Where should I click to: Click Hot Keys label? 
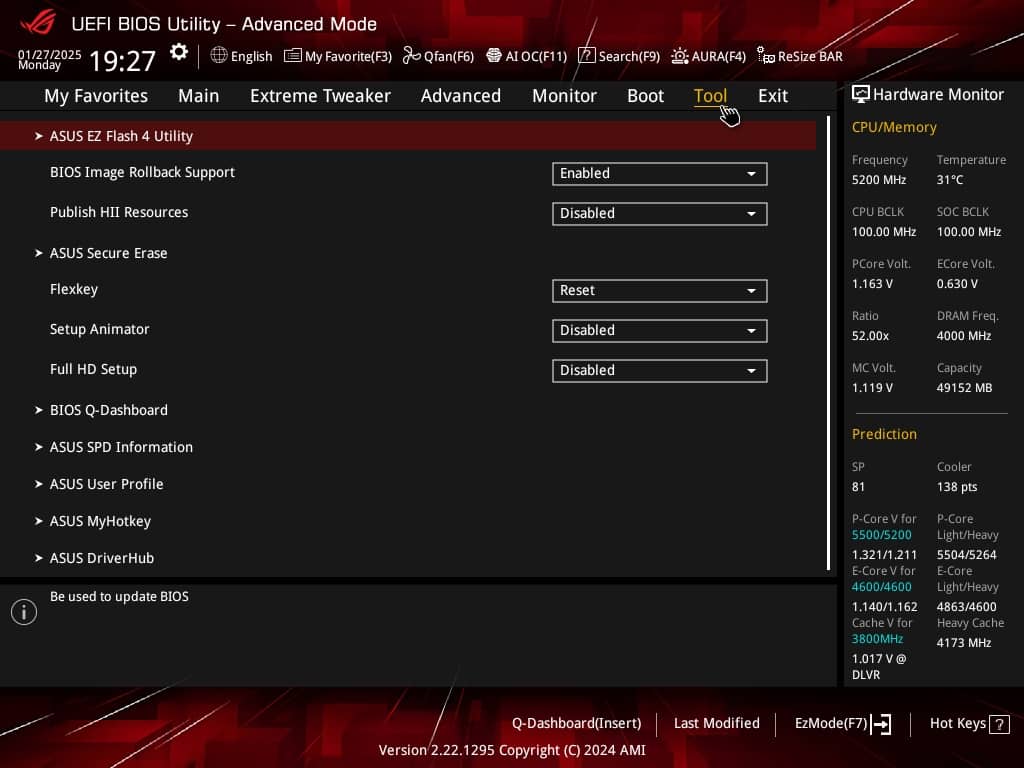[957, 724]
